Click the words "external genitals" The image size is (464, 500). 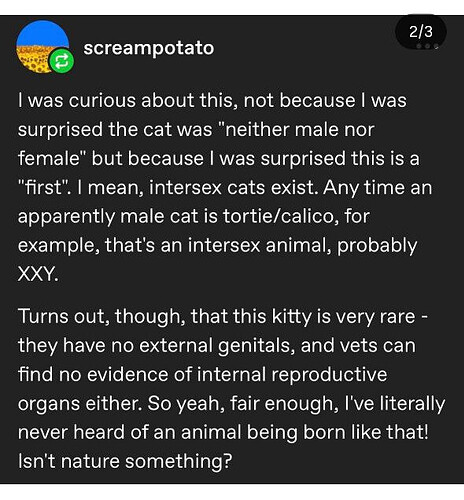point(217,345)
